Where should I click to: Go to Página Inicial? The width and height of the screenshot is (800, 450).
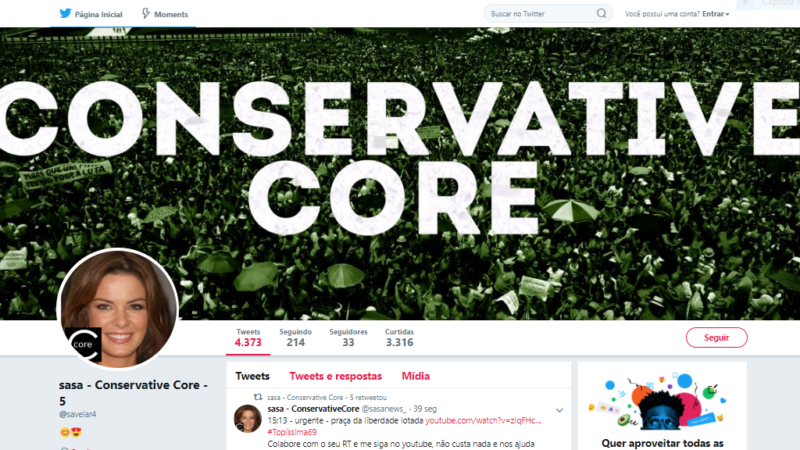click(x=98, y=14)
